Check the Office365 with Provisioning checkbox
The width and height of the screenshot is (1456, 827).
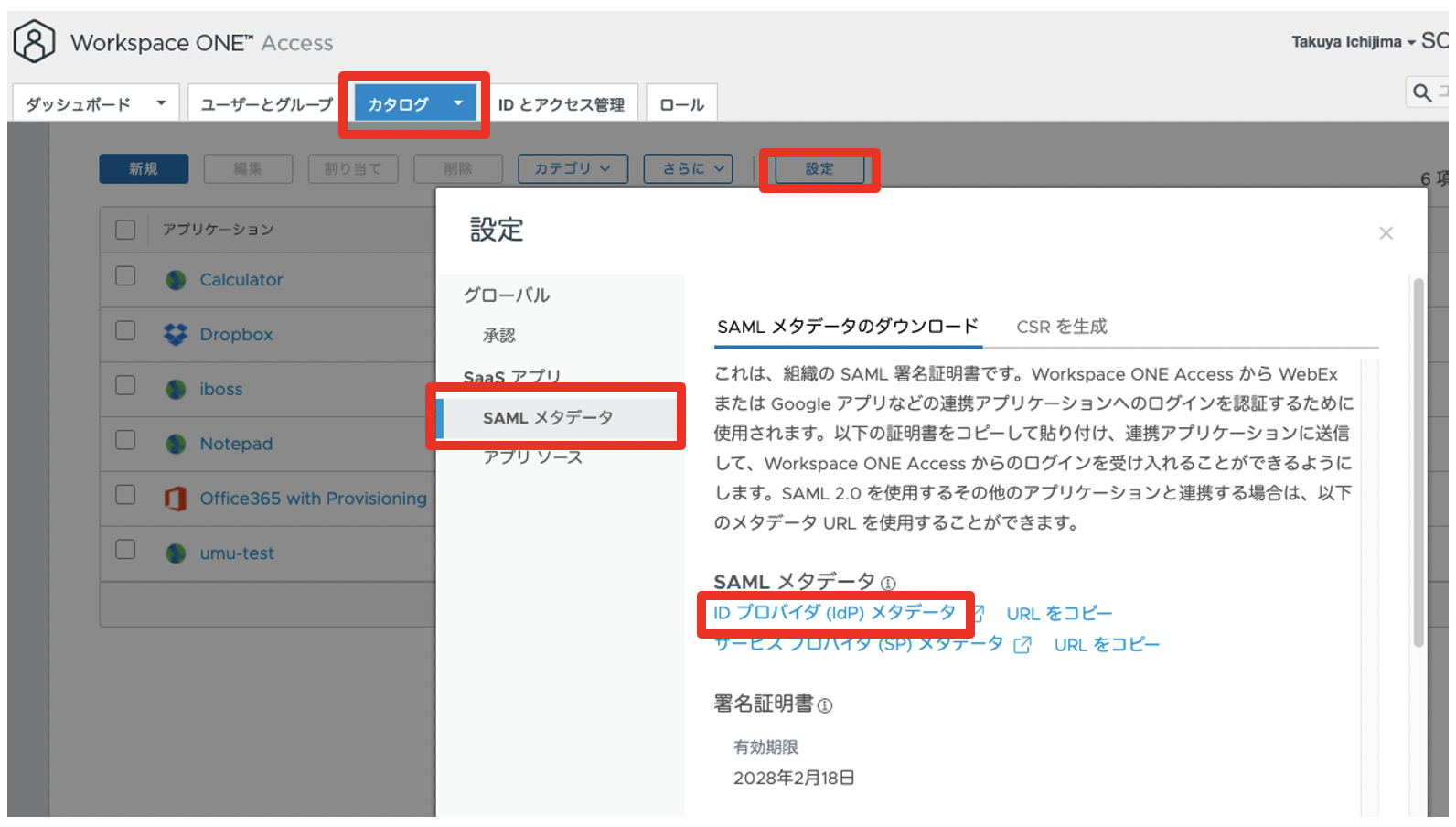(125, 495)
